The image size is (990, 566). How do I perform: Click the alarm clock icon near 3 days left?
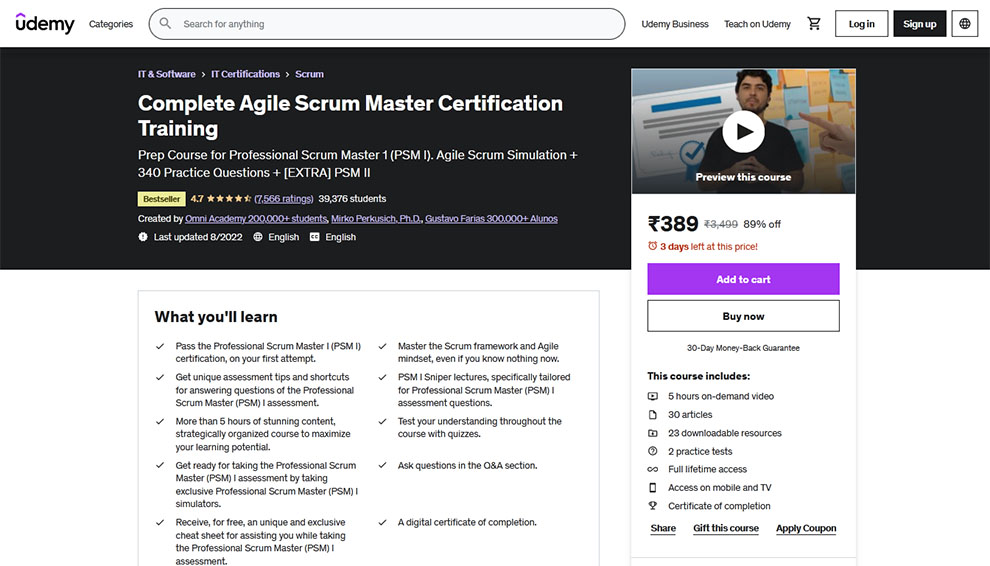(652, 246)
